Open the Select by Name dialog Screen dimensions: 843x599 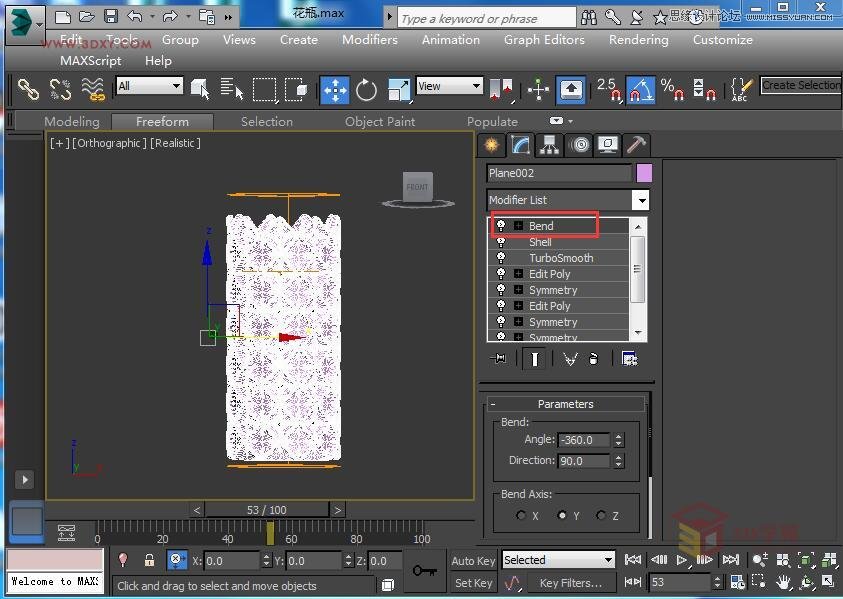(230, 90)
